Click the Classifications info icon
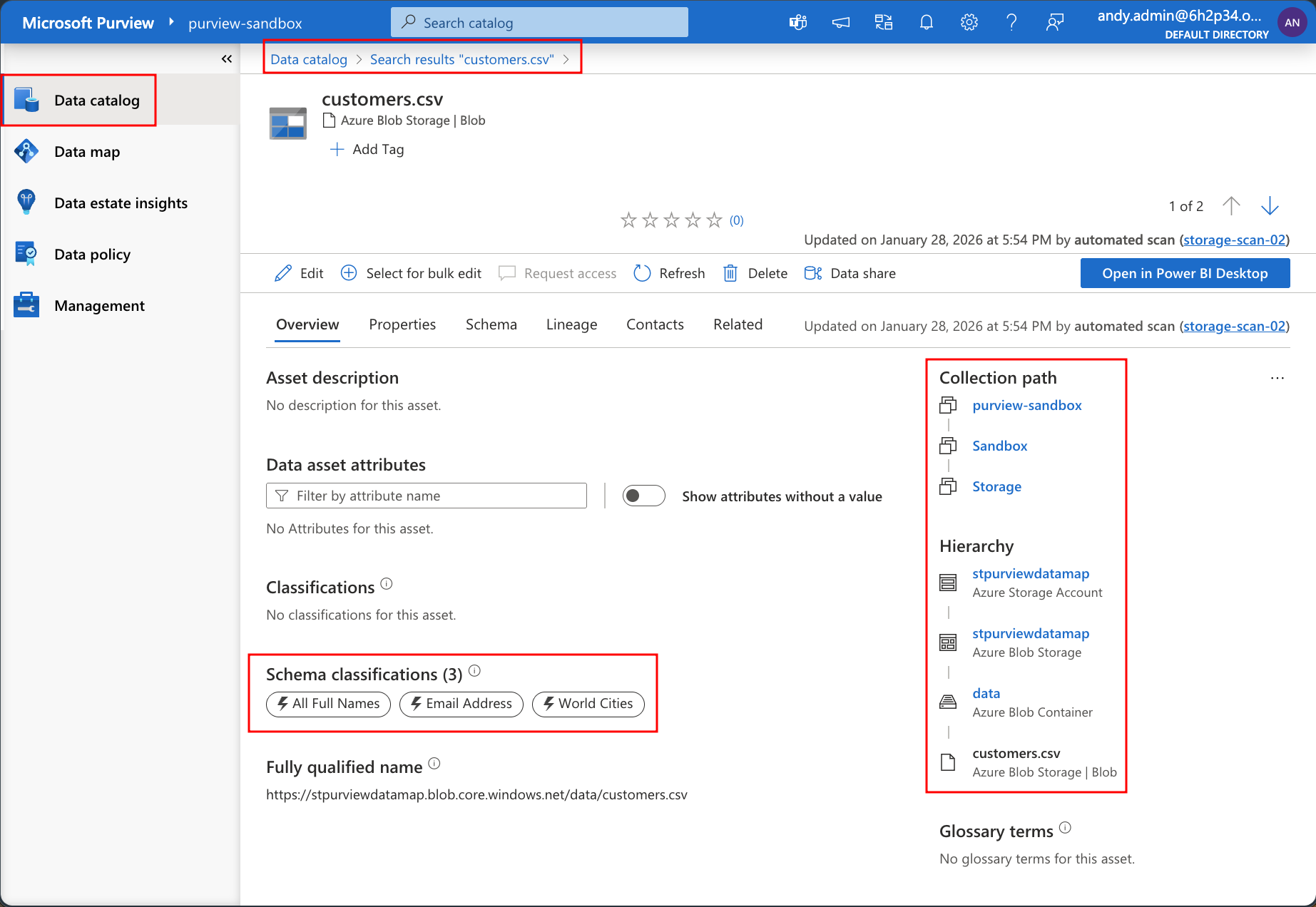Viewport: 1316px width, 907px height. pyautogui.click(x=387, y=584)
